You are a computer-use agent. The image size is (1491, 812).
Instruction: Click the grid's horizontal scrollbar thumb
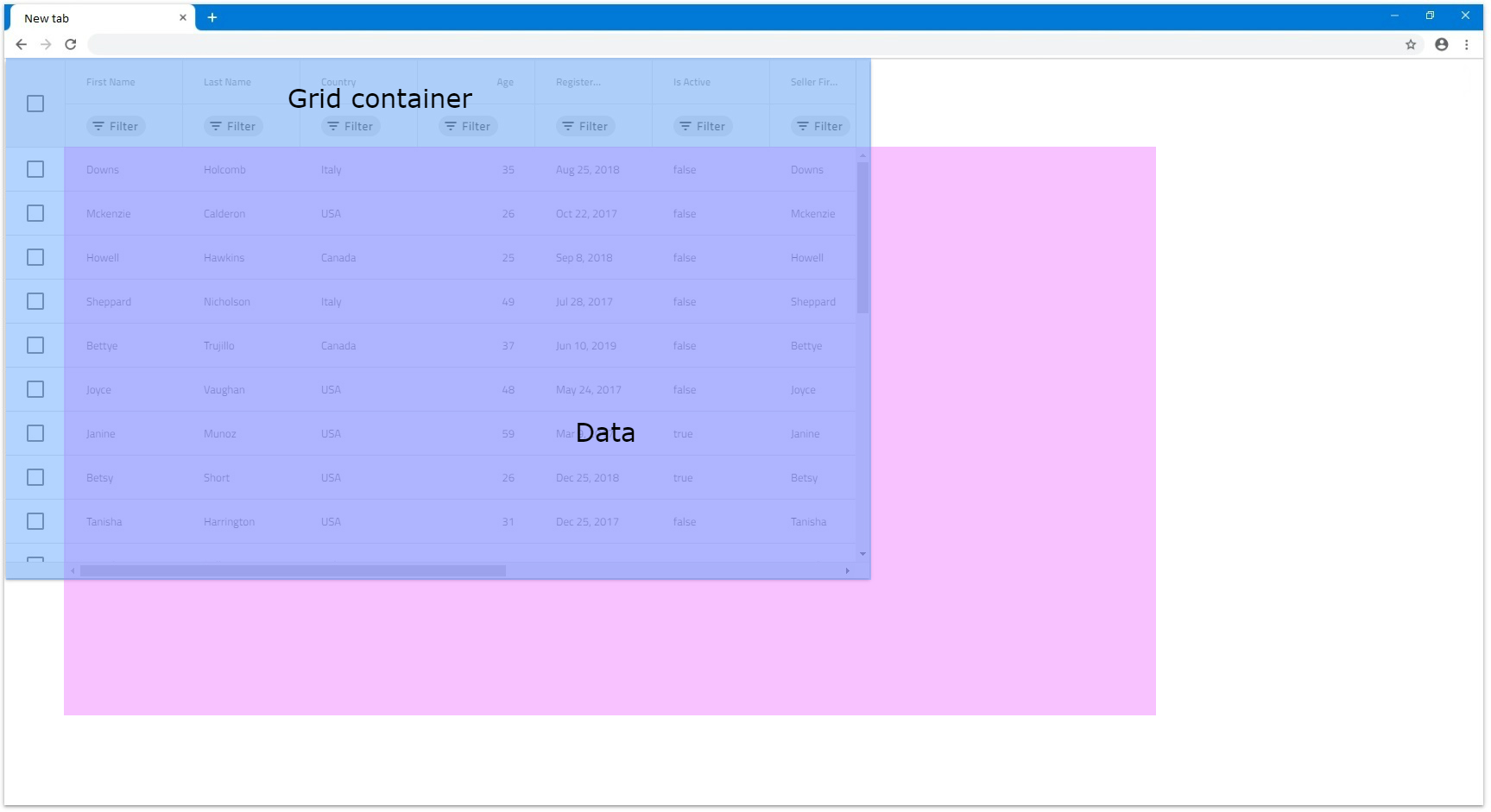click(x=293, y=571)
